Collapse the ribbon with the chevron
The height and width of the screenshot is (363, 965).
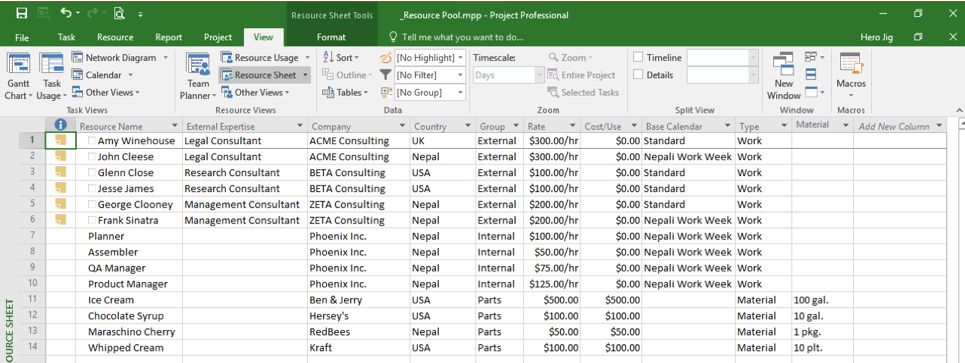click(959, 110)
